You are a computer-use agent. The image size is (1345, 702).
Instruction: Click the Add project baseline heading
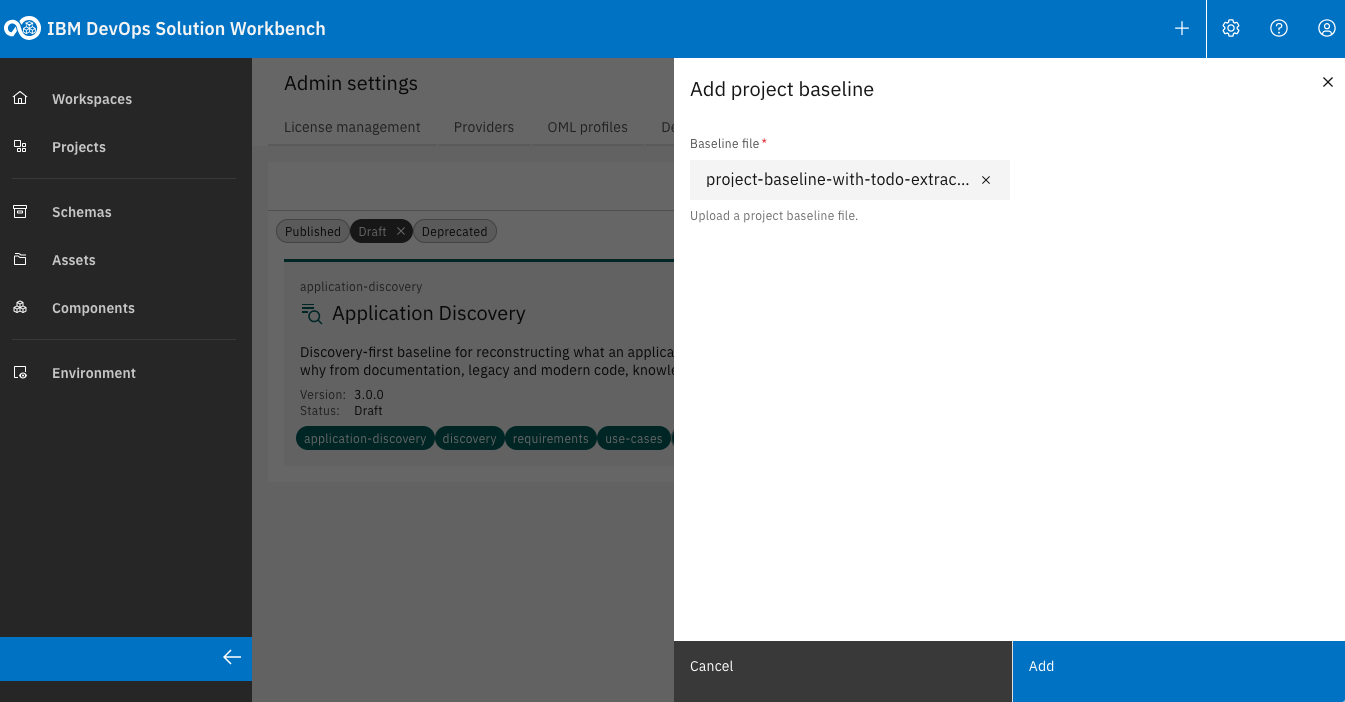coord(782,89)
